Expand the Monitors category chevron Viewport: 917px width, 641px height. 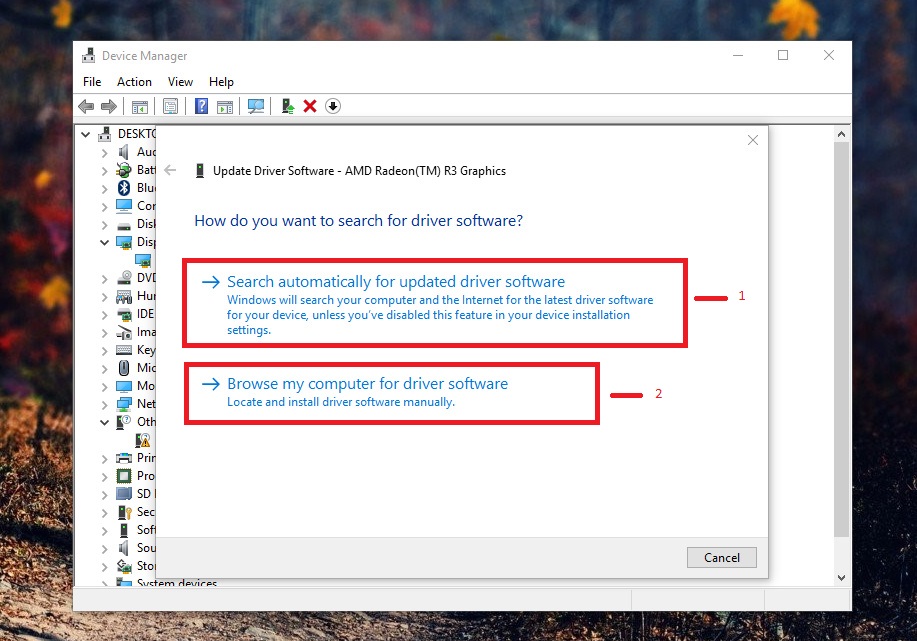click(105, 387)
